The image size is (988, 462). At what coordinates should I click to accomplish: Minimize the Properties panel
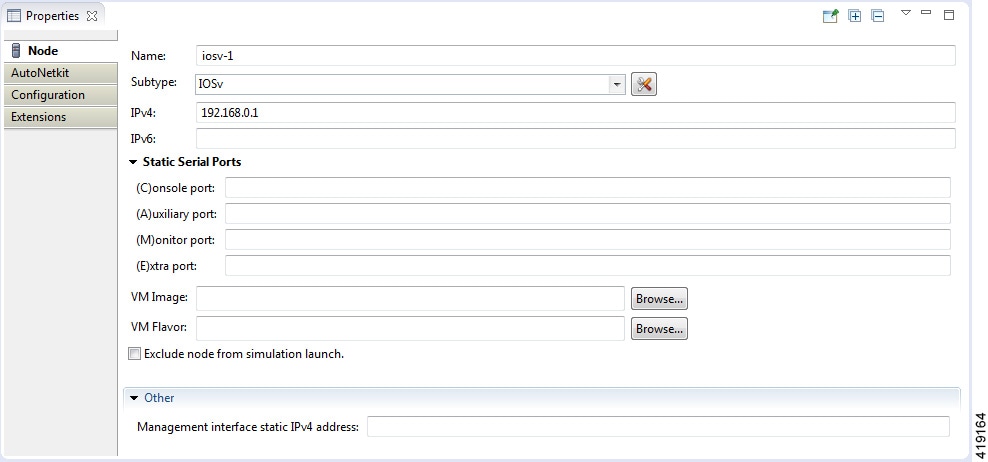pyautogui.click(x=926, y=13)
